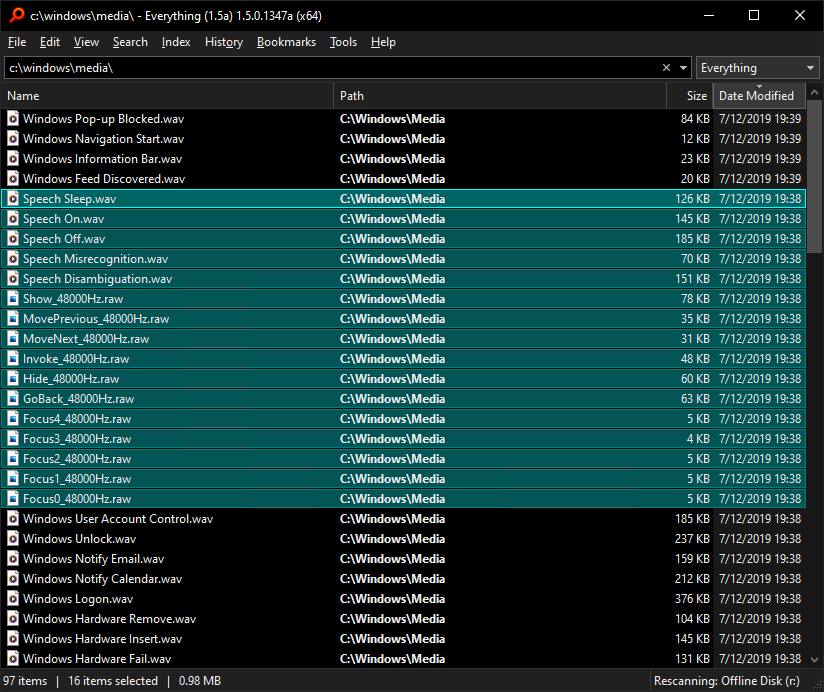Sort results by the Name column header
The width and height of the screenshot is (824, 692).
point(167,96)
